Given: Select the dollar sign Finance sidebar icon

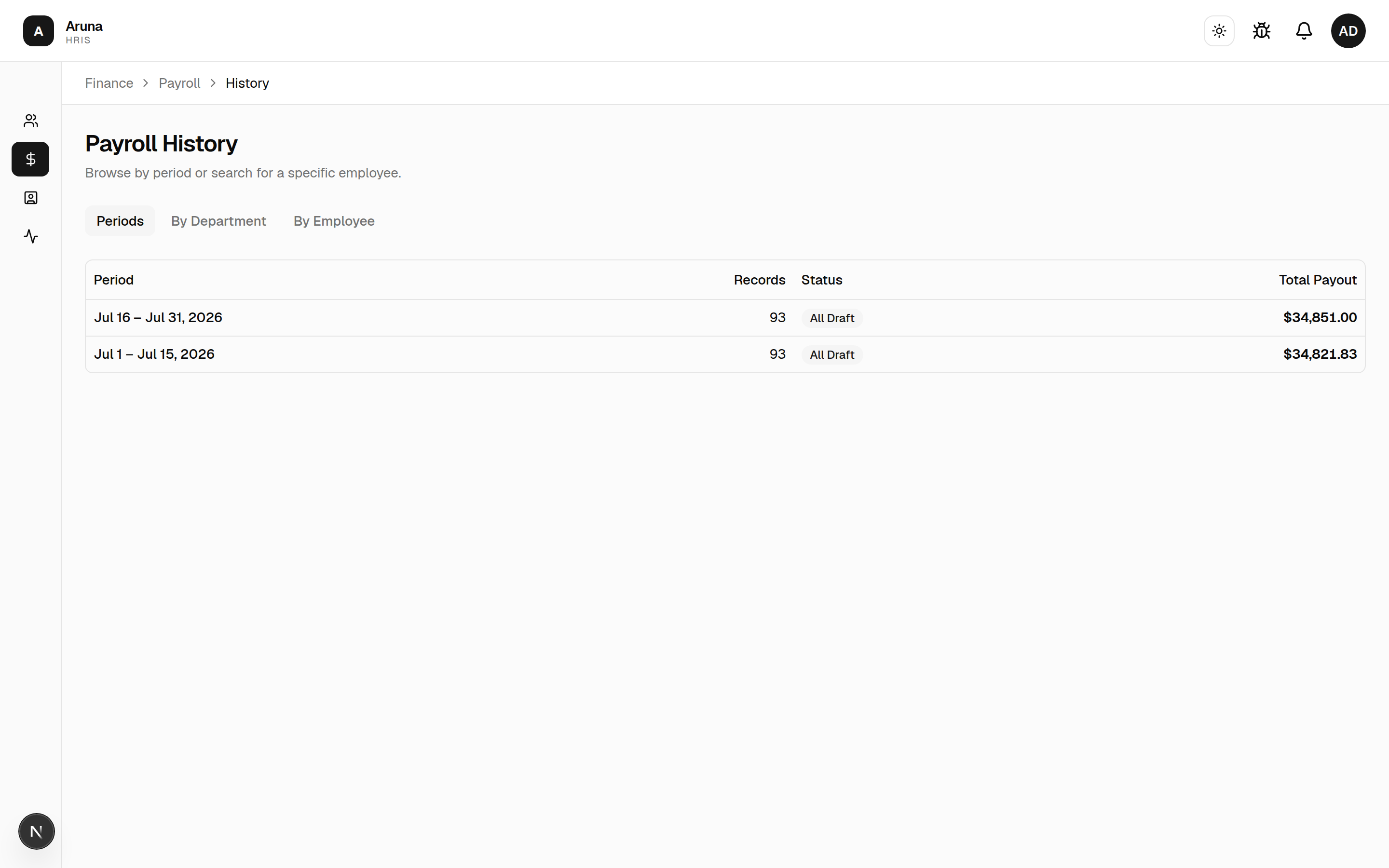Looking at the screenshot, I should coord(30,159).
